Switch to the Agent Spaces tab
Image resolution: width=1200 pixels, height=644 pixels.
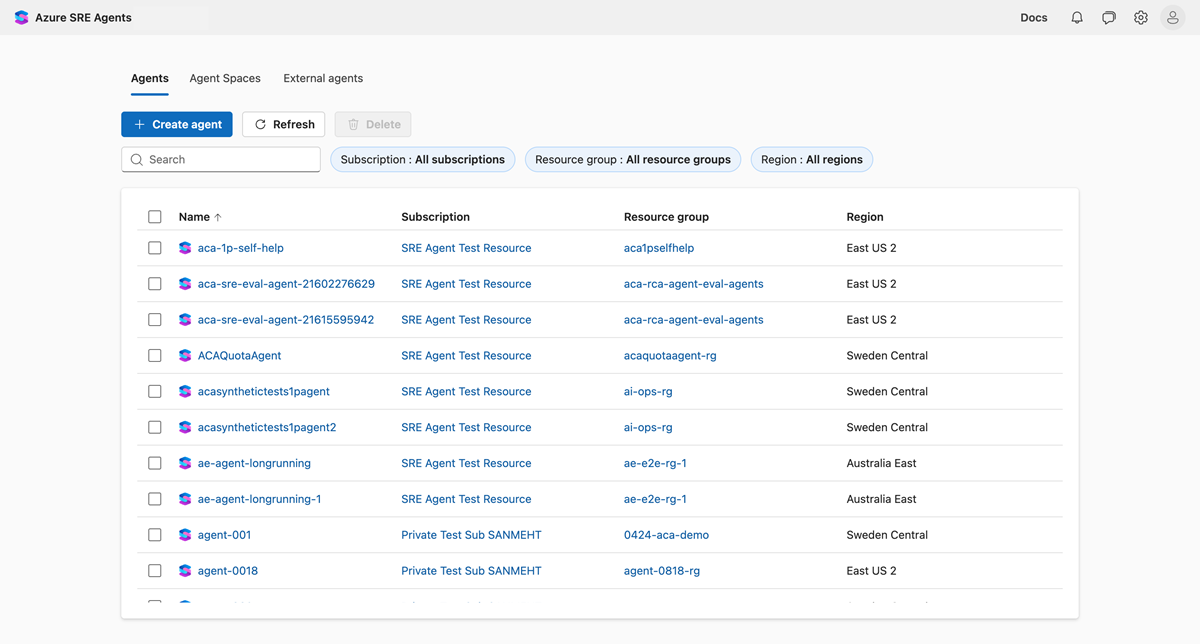[224, 78]
